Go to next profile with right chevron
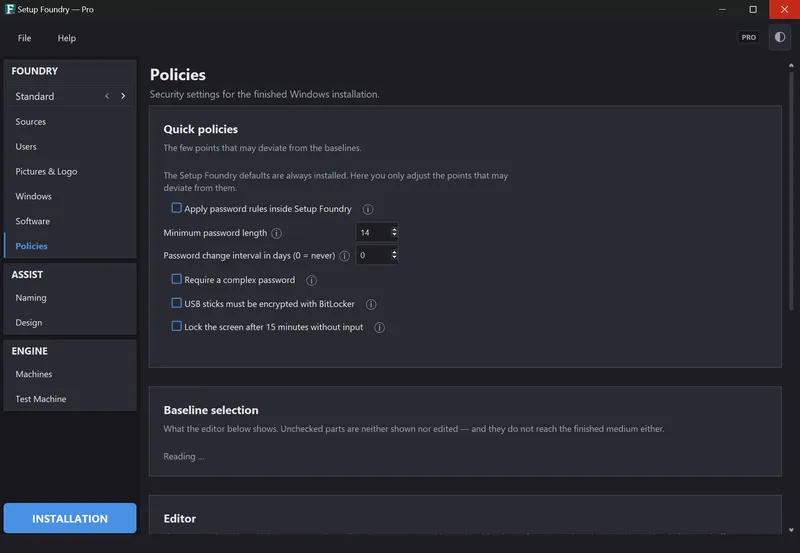This screenshot has width=800, height=553. [x=123, y=96]
